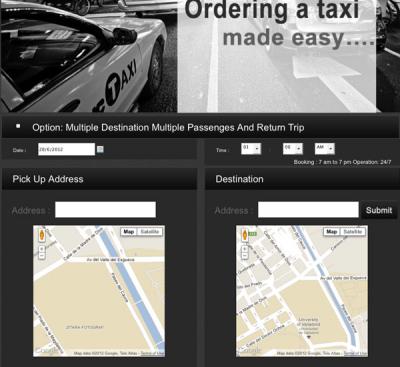Zoom in on the Destination map
Viewport: 400px width, 367px height.
(x=245, y=249)
